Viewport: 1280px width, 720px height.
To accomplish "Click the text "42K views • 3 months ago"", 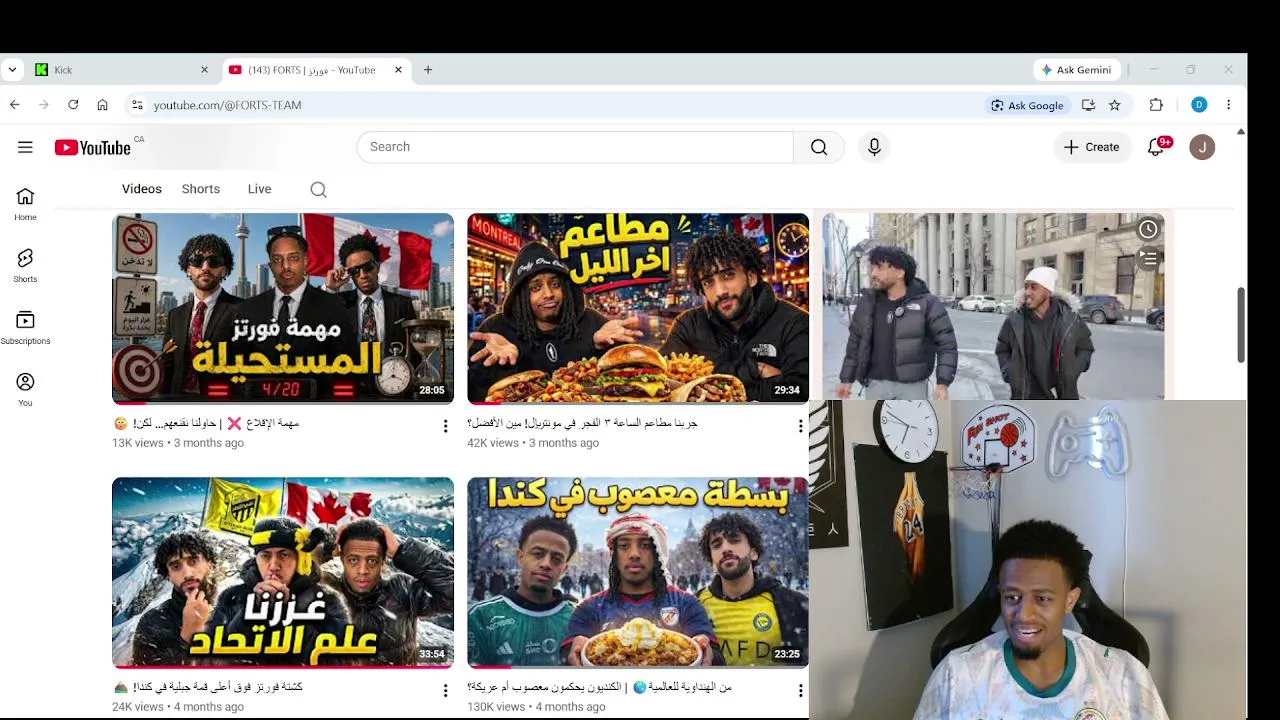I will click(x=533, y=443).
